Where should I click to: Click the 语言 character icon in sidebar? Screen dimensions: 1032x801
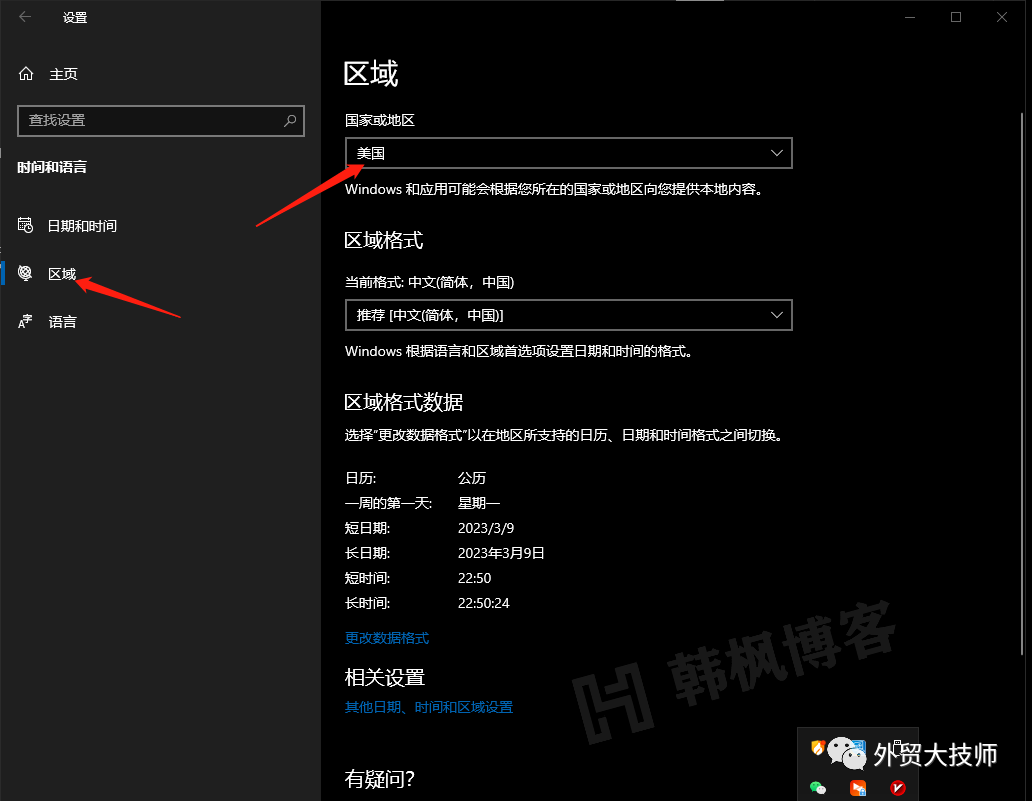pyautogui.click(x=25, y=321)
